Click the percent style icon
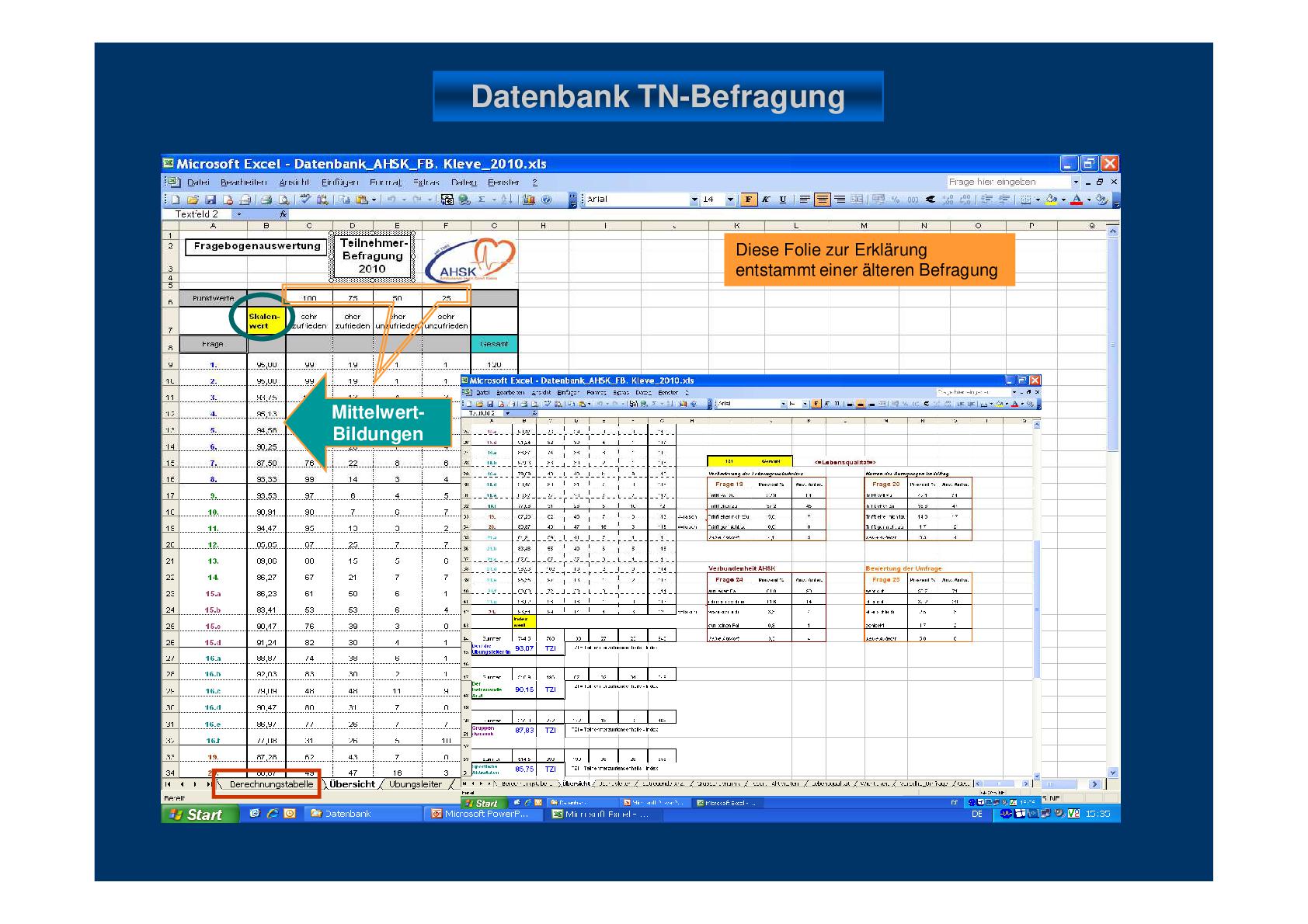 click(896, 200)
